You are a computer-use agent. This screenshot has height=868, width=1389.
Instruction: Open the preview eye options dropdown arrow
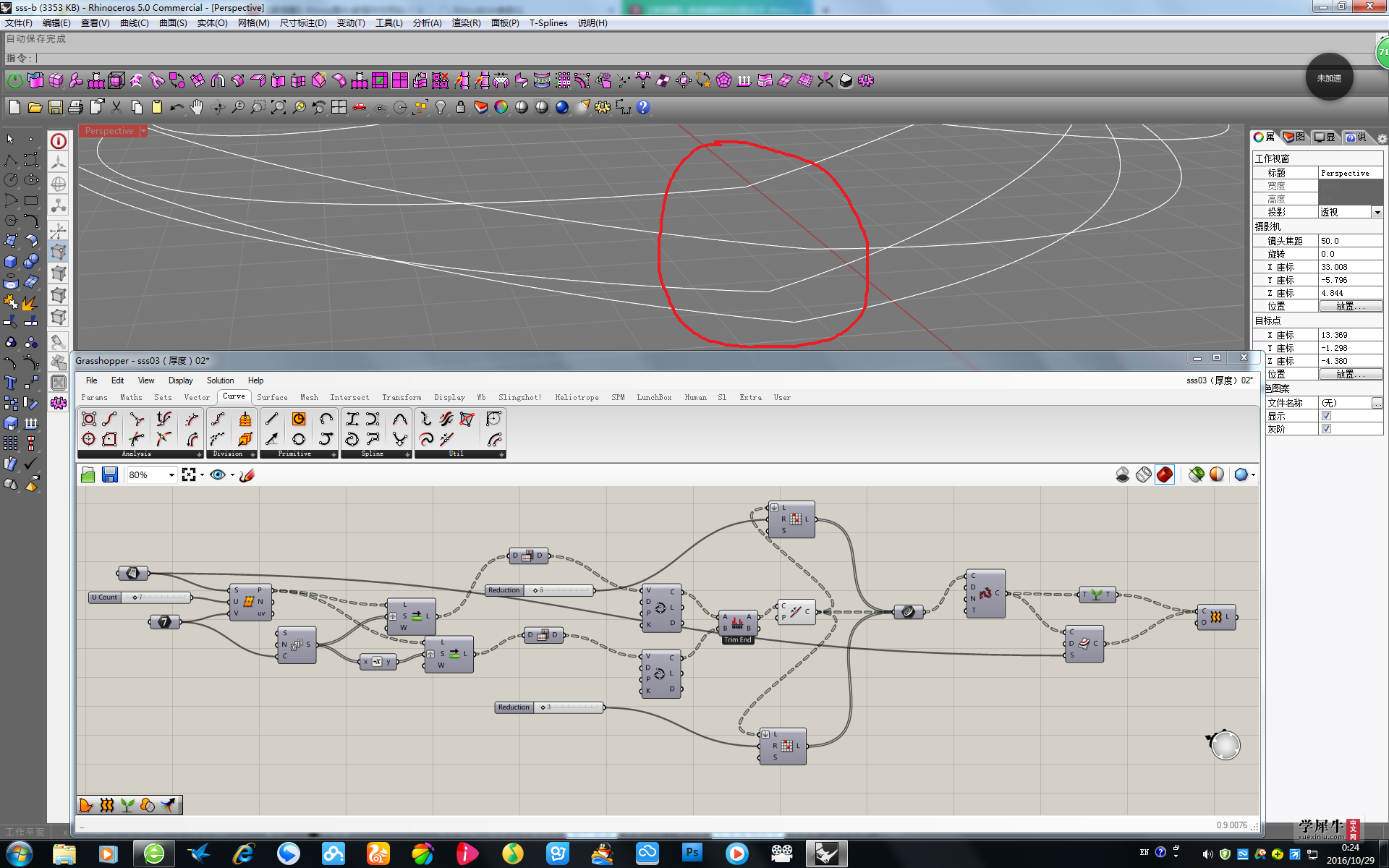click(x=232, y=475)
